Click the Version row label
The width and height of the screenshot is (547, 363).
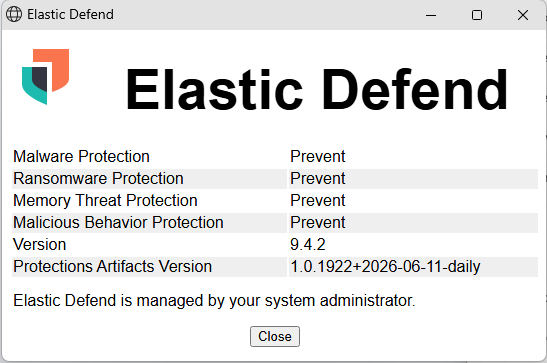click(x=40, y=244)
